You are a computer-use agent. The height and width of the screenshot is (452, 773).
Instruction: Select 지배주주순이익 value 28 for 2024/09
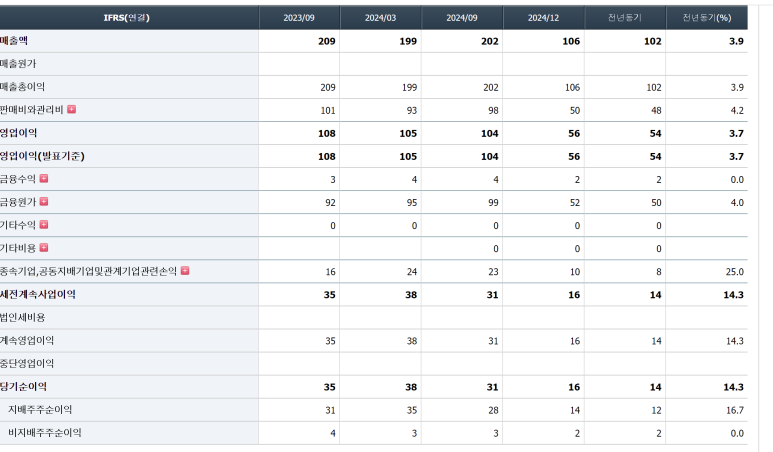tap(493, 410)
